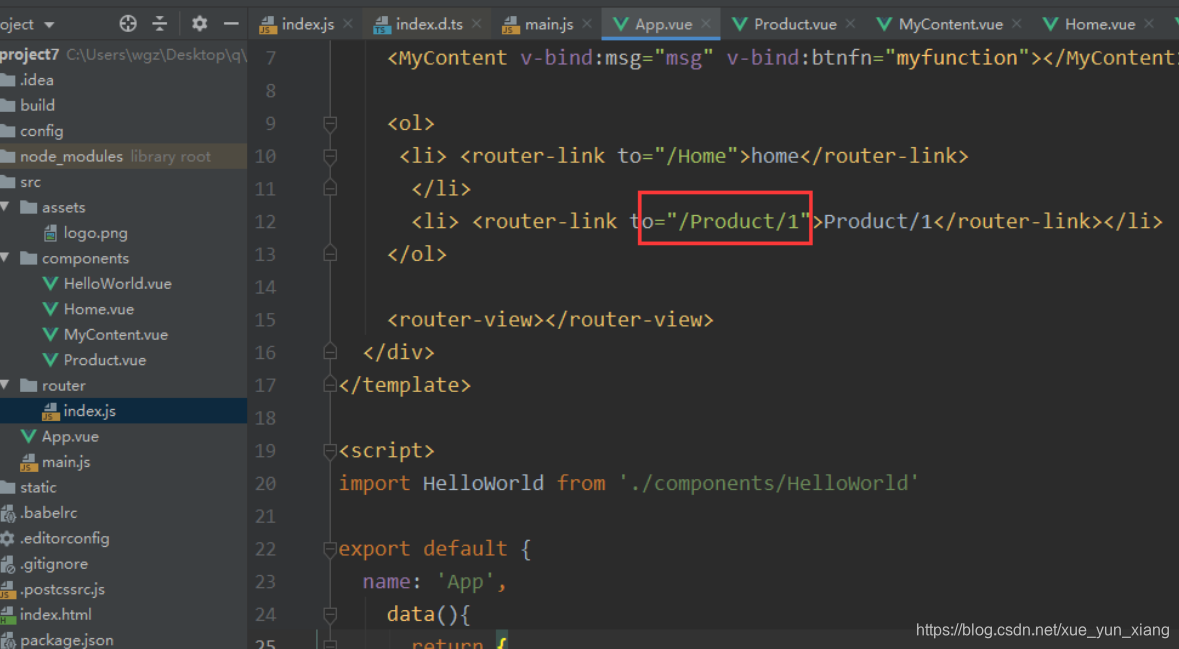
Task: Fold the li tag at line 10
Action: pos(329,156)
